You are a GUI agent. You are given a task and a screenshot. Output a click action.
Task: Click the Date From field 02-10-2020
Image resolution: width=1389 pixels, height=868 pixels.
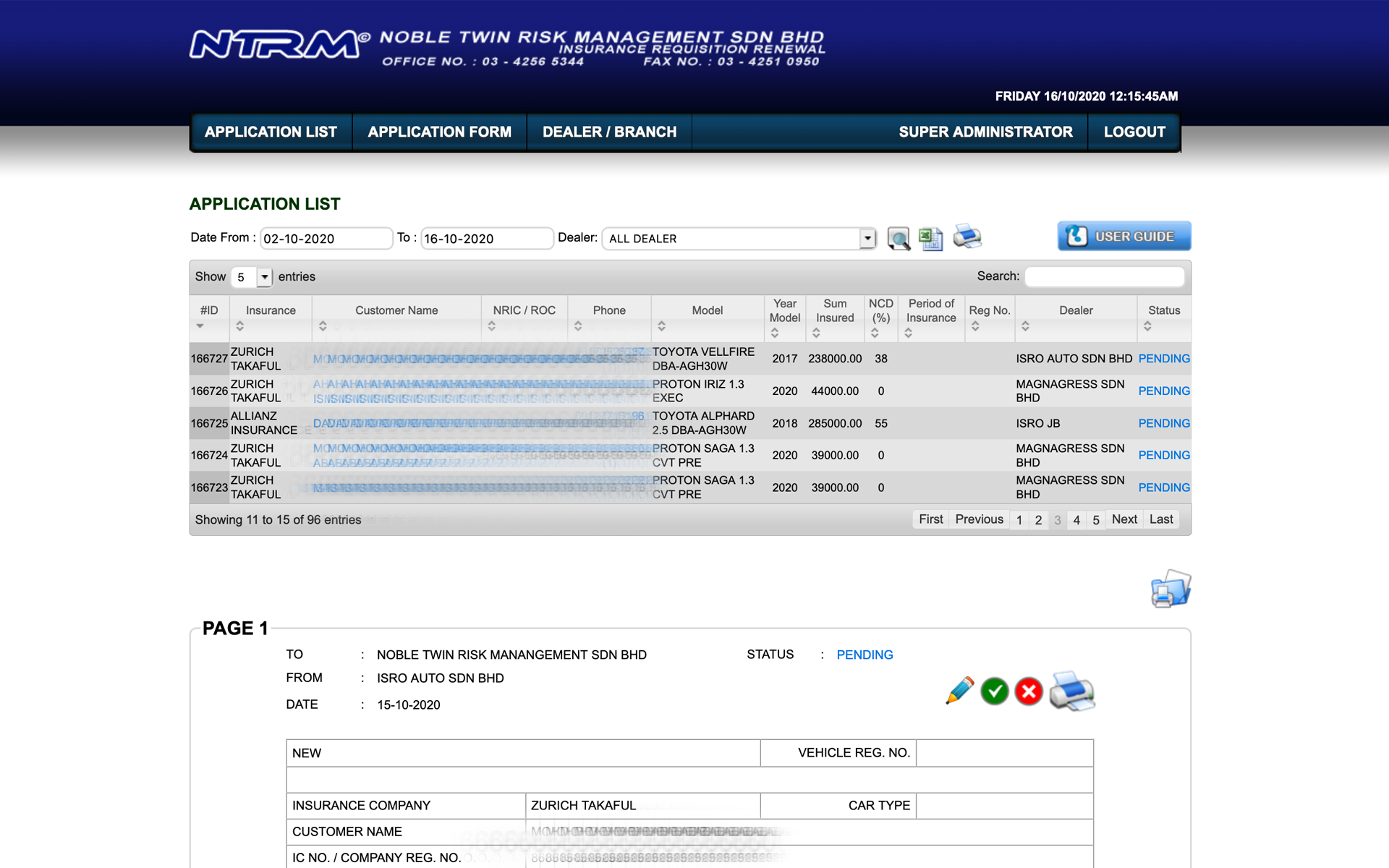326,239
